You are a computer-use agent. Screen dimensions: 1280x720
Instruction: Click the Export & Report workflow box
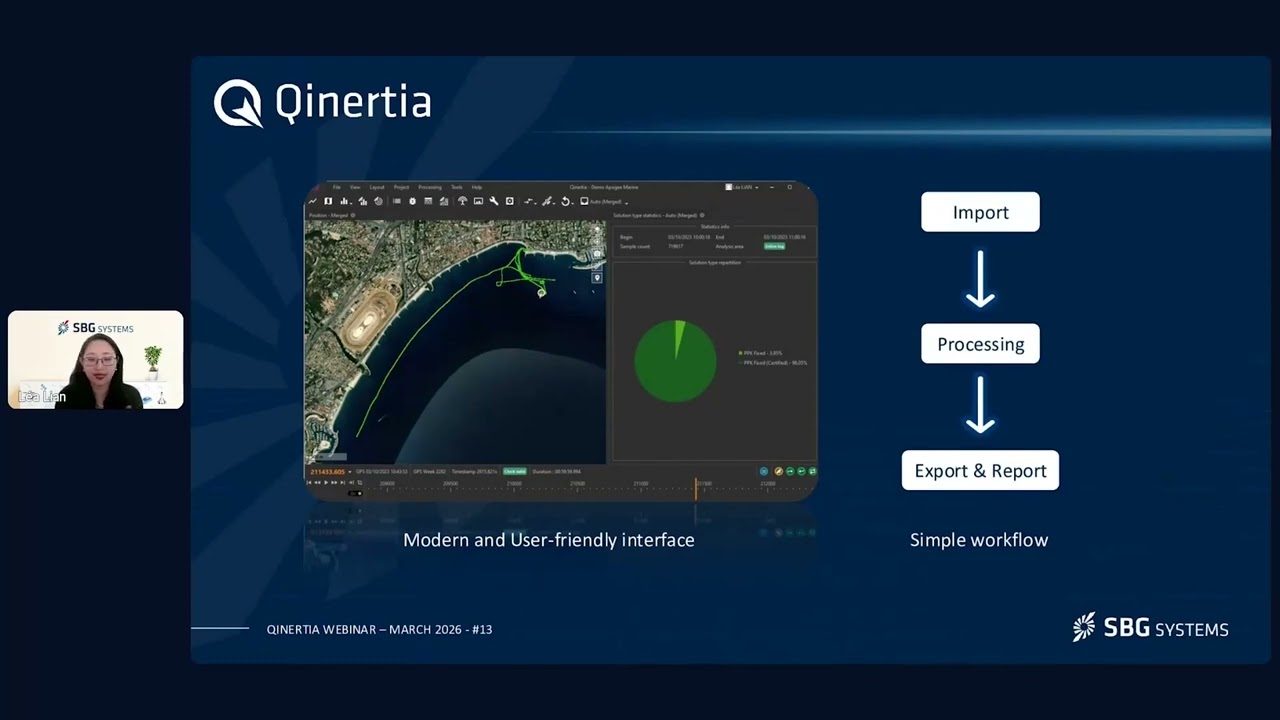coord(980,471)
